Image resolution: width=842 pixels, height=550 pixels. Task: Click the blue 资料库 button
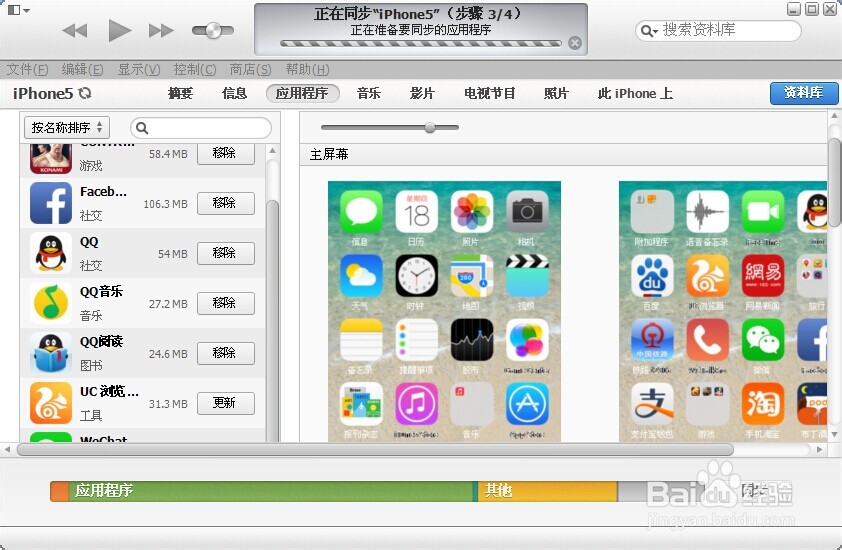coord(803,93)
